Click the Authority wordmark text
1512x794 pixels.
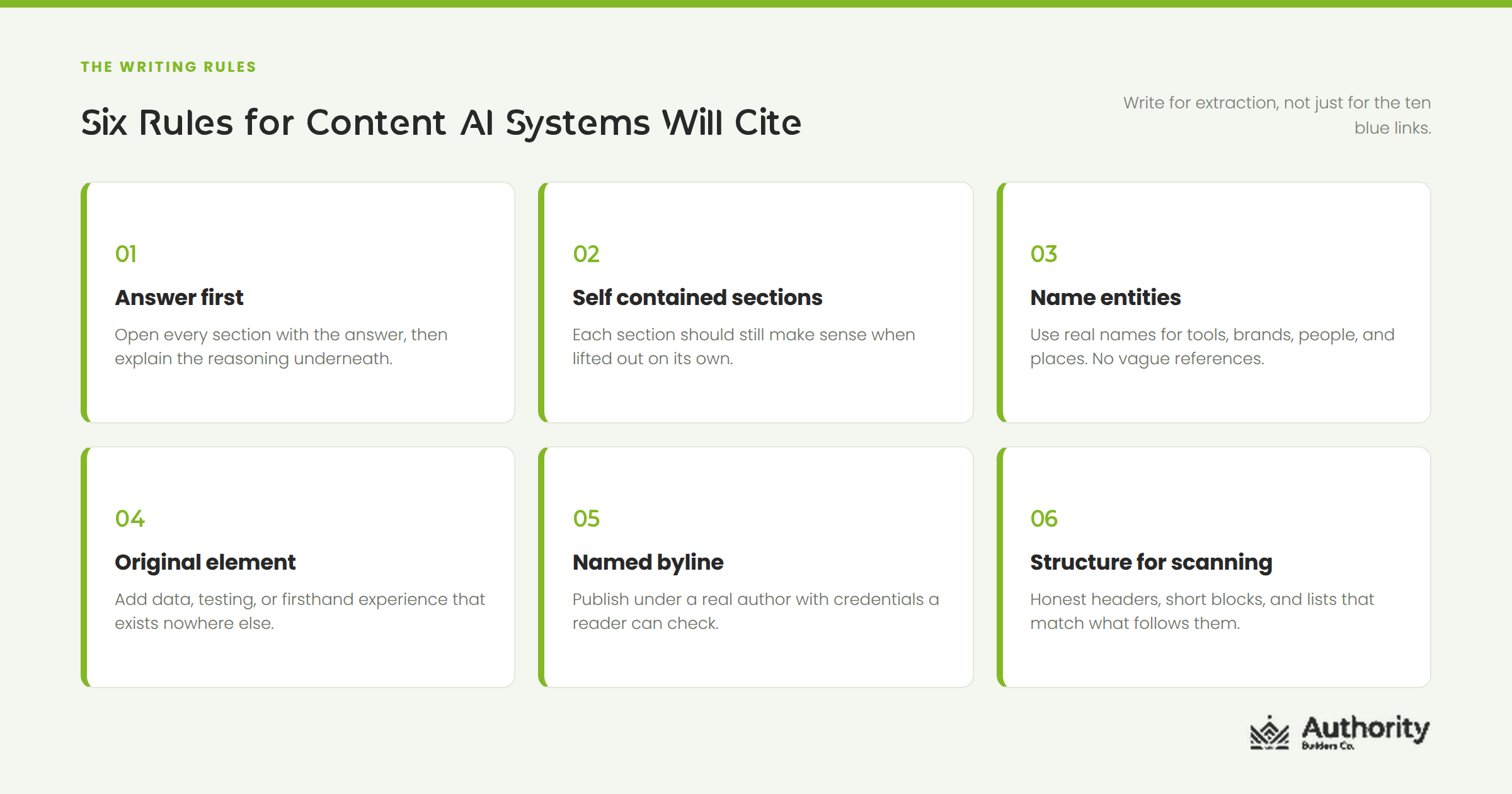[x=1366, y=728]
